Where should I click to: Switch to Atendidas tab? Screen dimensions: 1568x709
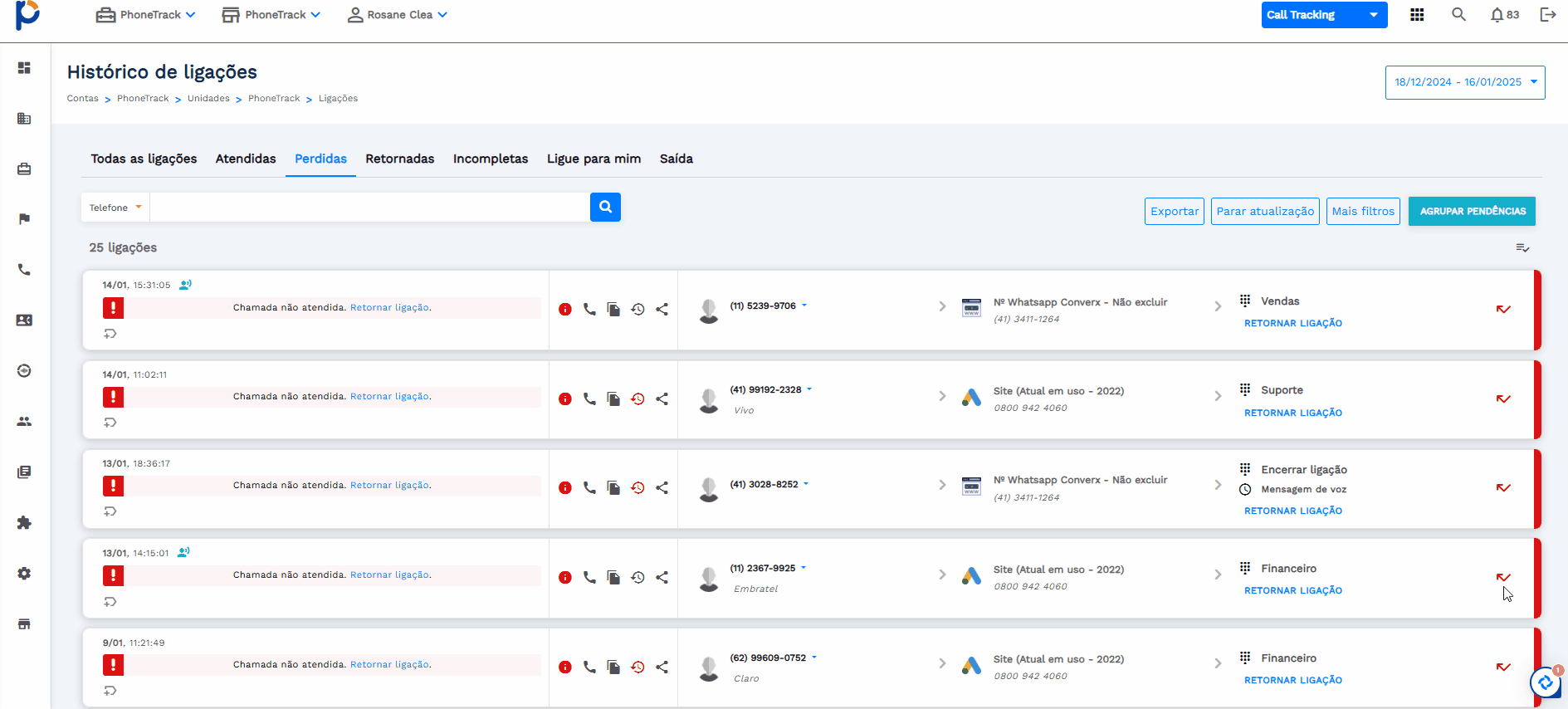(246, 159)
